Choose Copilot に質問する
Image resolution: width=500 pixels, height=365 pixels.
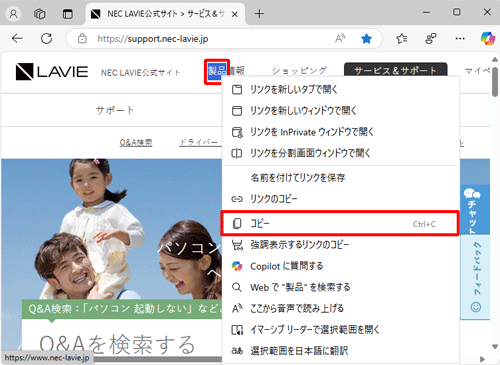[341, 266]
